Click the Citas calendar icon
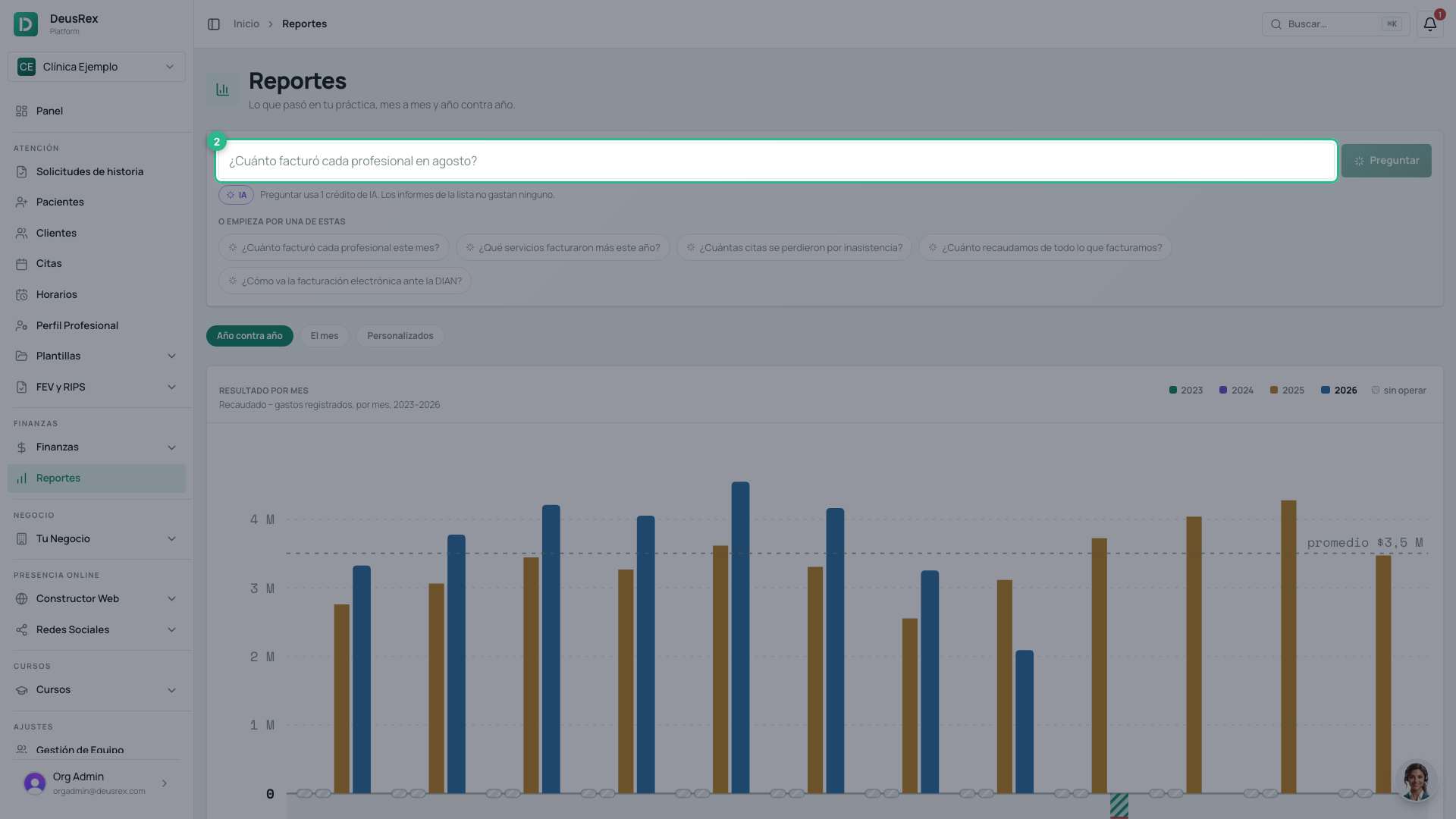The width and height of the screenshot is (1456, 819). click(21, 264)
